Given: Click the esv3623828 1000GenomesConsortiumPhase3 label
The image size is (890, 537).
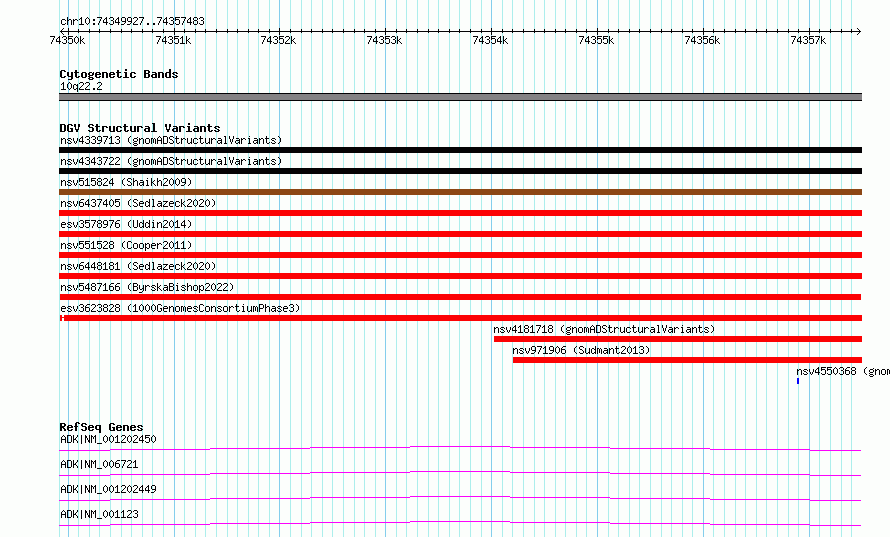Looking at the screenshot, I should (180, 308).
